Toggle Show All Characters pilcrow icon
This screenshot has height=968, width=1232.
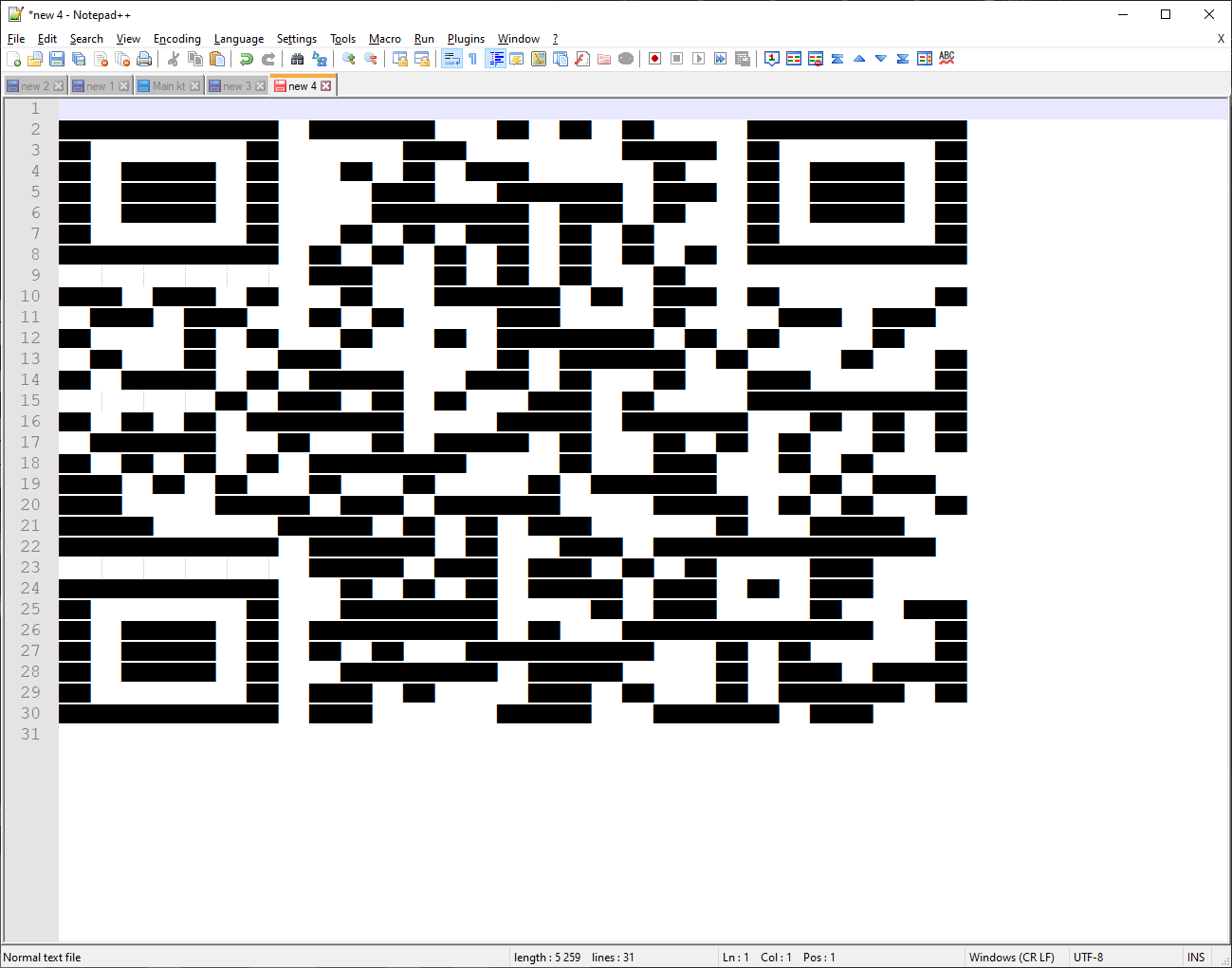coord(473,59)
